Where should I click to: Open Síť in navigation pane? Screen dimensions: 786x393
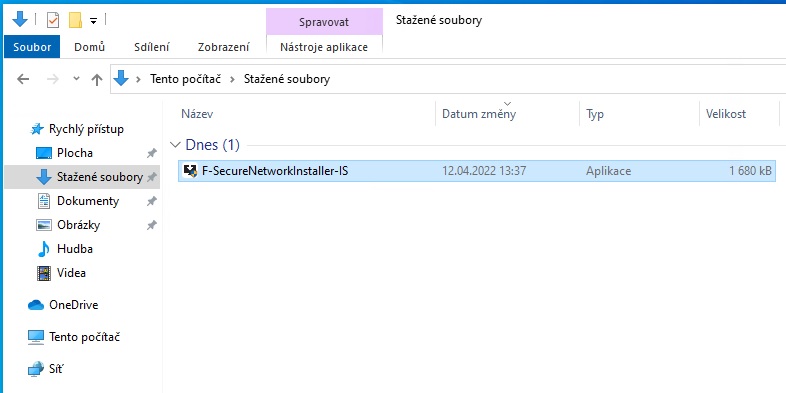tap(56, 369)
